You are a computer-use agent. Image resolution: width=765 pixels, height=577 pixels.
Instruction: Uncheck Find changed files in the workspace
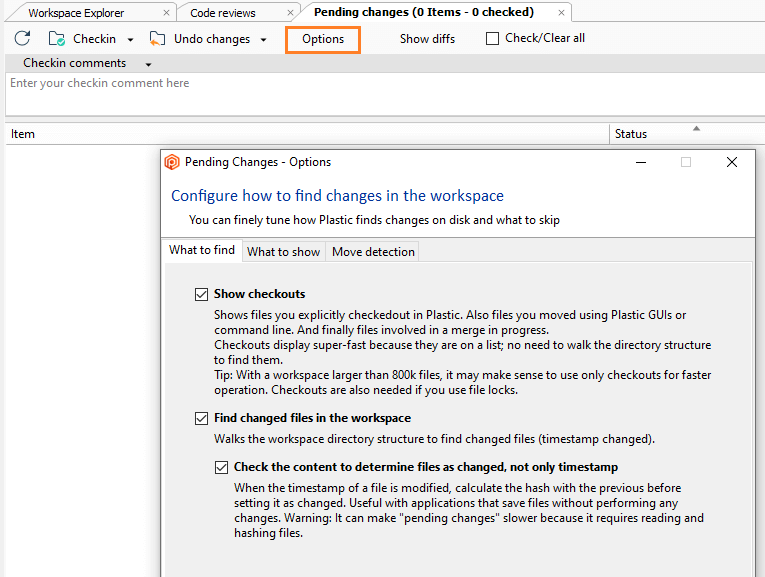[x=201, y=418]
